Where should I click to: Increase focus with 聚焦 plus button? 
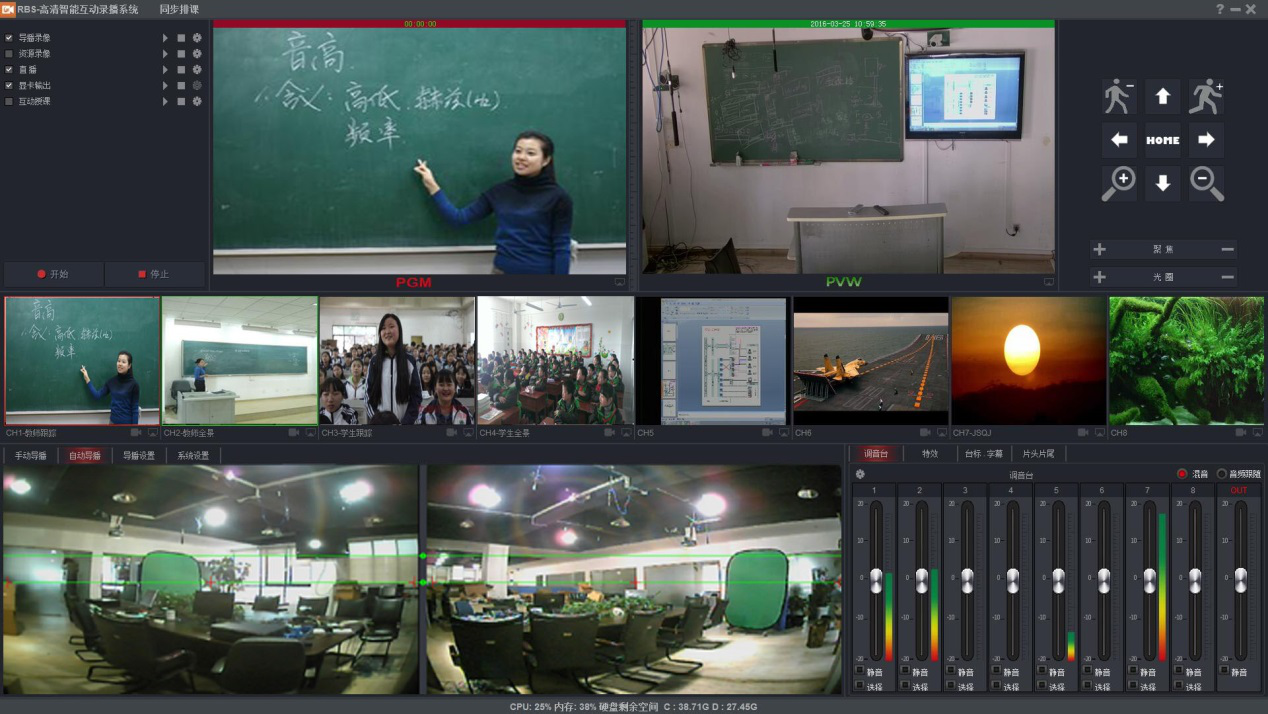coord(1100,249)
